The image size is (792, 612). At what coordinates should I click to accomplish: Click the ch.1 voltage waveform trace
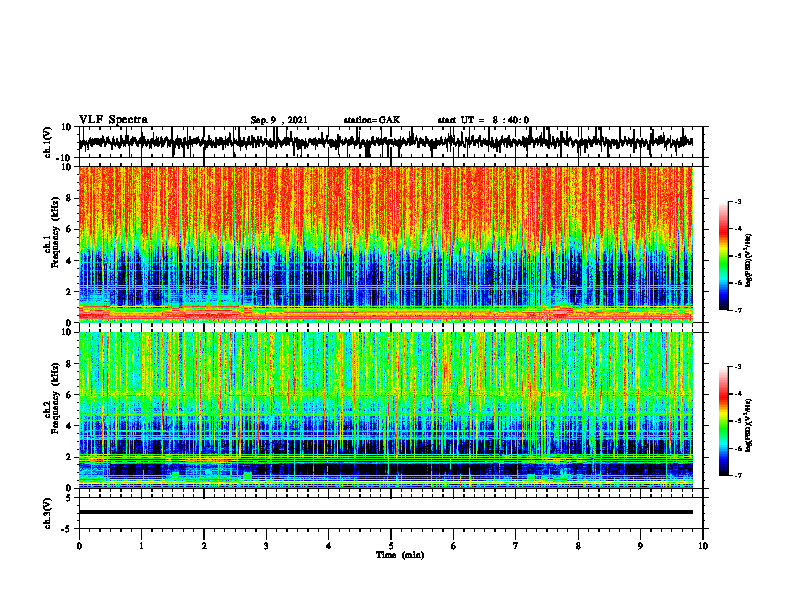point(386,142)
